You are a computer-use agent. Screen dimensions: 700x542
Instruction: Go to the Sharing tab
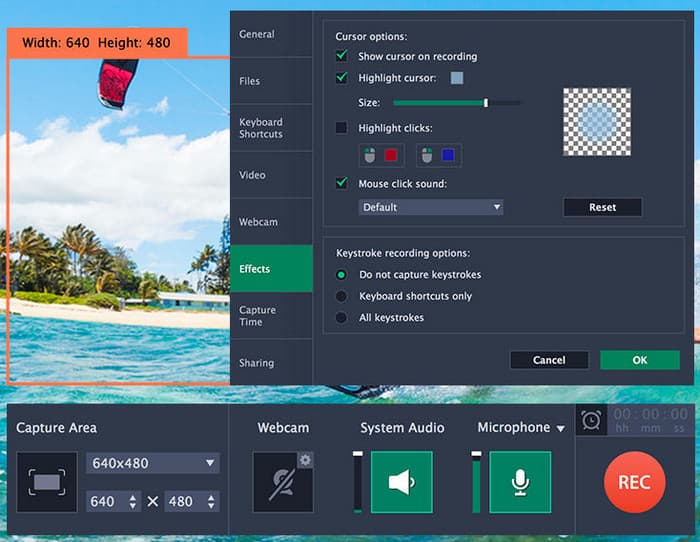(x=271, y=363)
